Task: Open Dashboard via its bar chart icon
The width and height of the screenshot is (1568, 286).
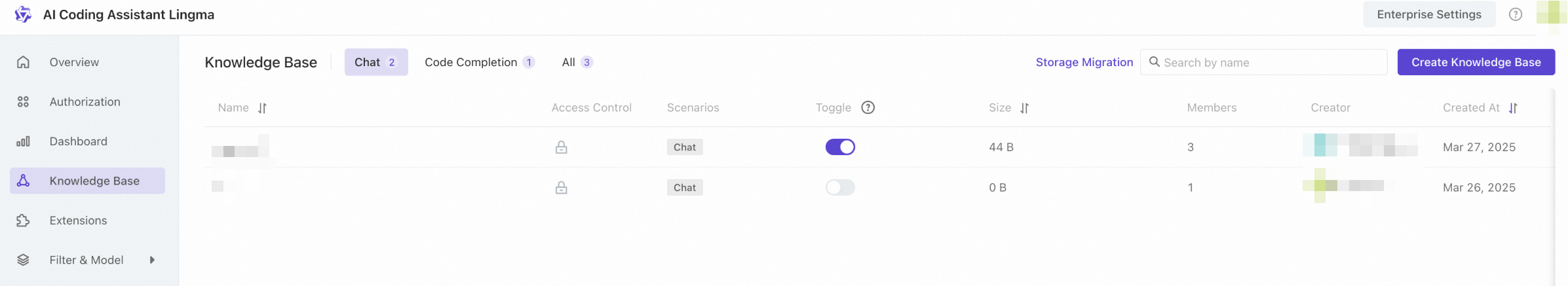Action: 23,141
